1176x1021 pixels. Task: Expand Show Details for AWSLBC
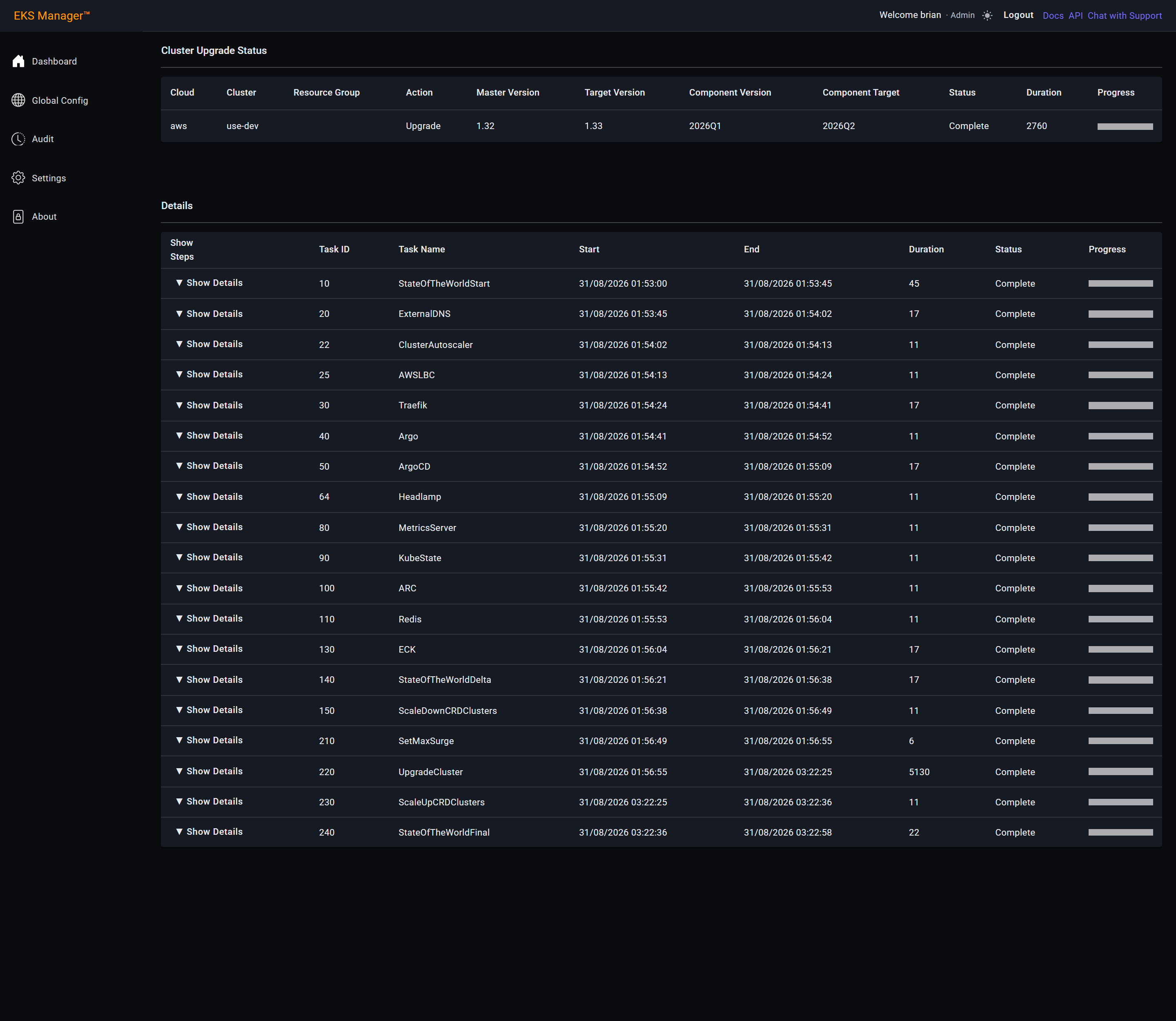tap(209, 375)
